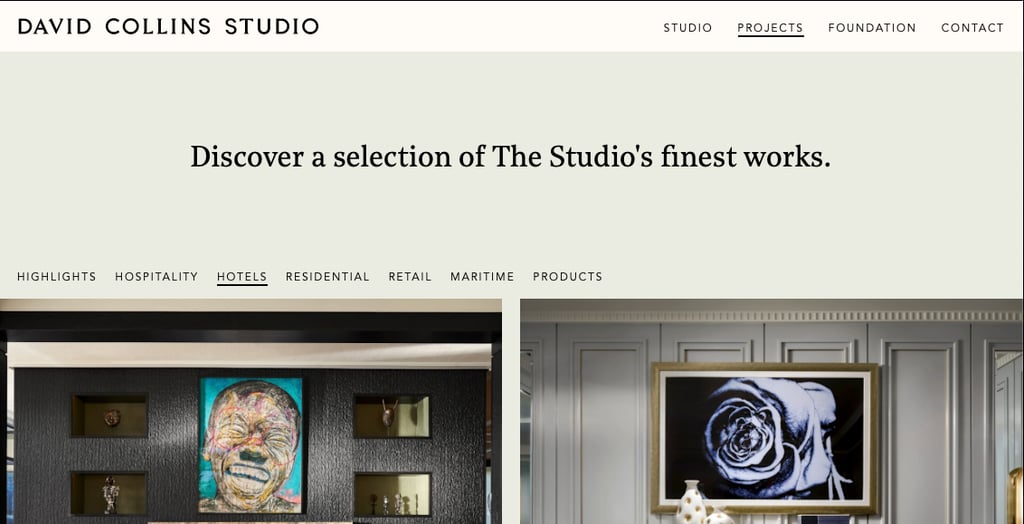Click the 'Discover a selection' headline text
Viewport: 1024px width, 524px height.
coord(510,157)
